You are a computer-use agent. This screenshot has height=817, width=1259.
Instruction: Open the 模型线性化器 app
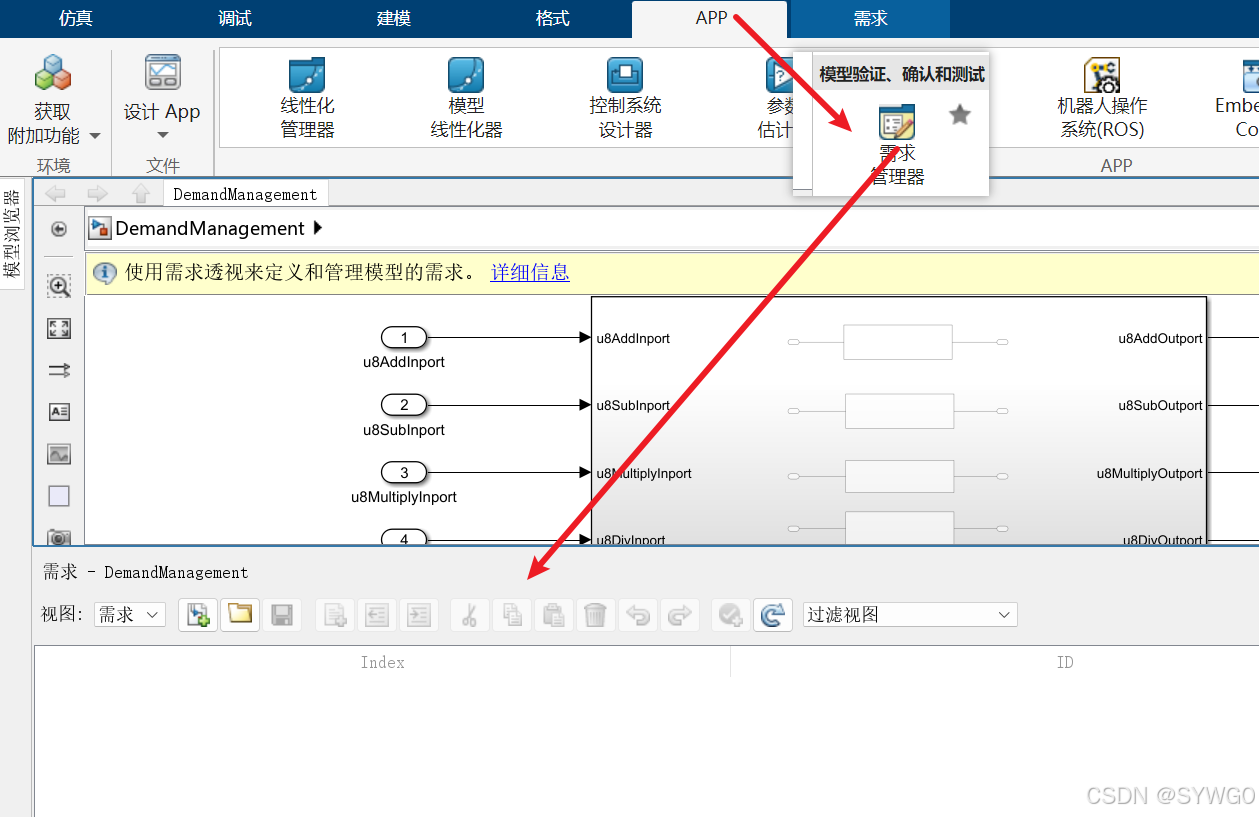click(x=466, y=98)
